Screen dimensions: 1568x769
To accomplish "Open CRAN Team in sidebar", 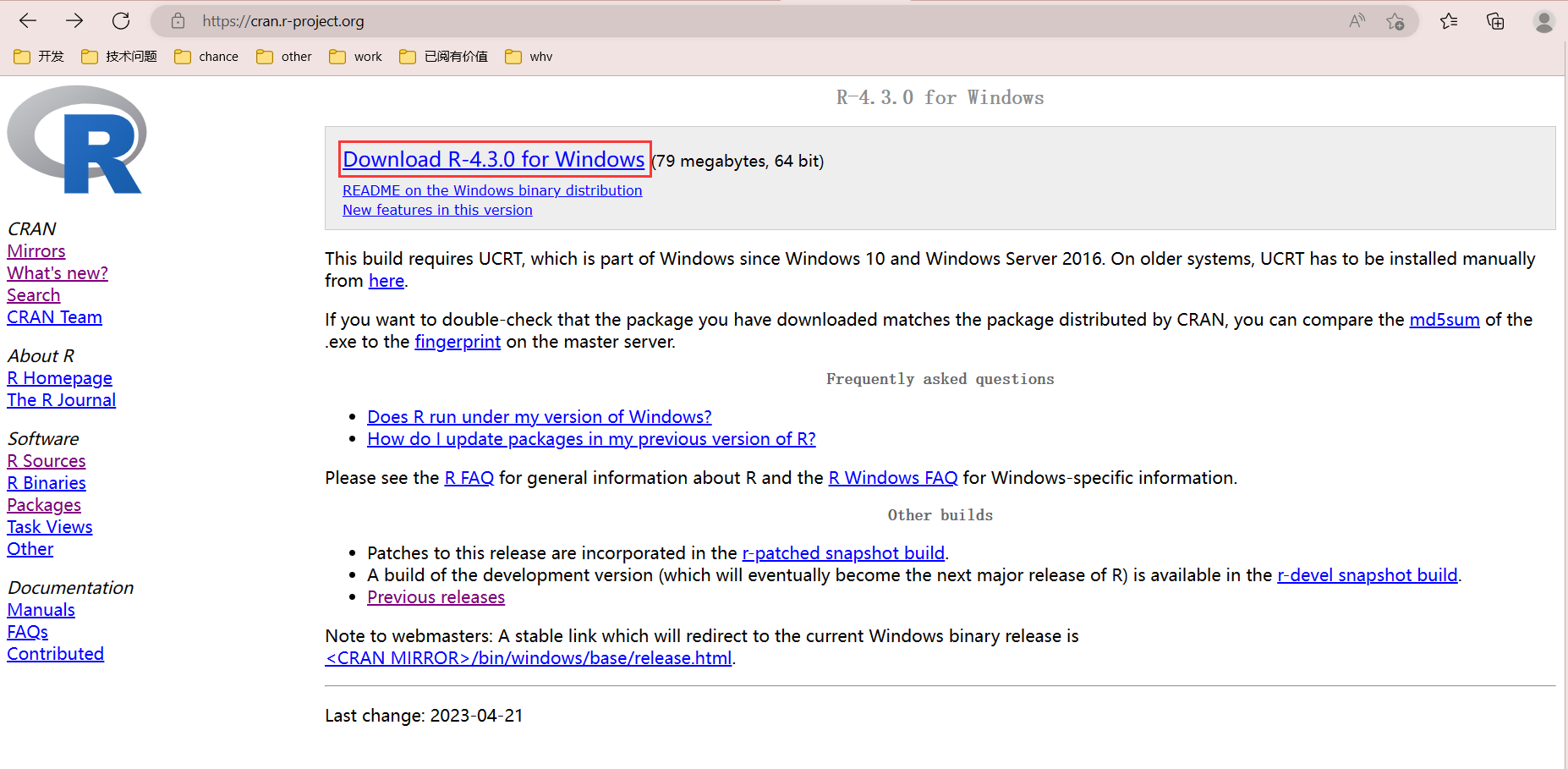I will tap(55, 317).
